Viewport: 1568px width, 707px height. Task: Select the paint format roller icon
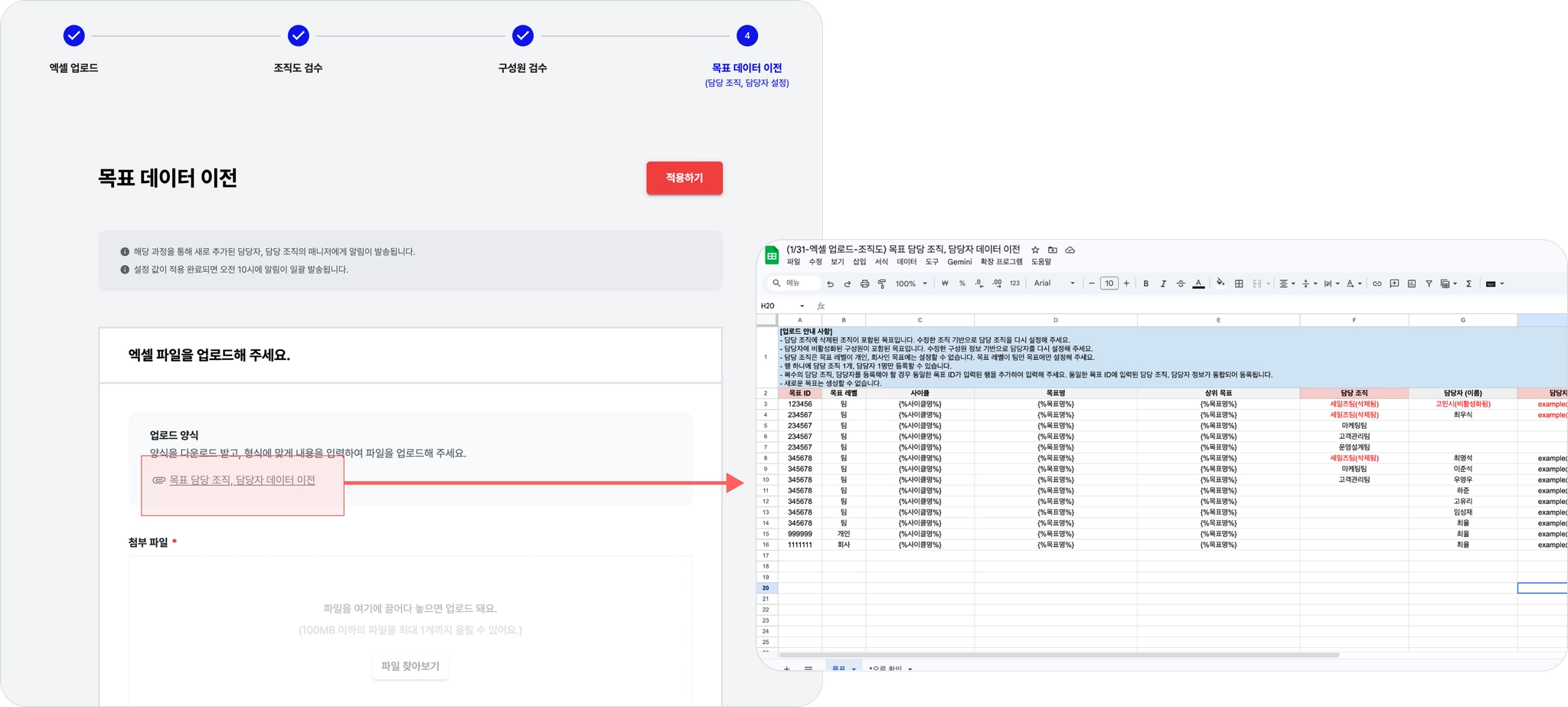[882, 283]
